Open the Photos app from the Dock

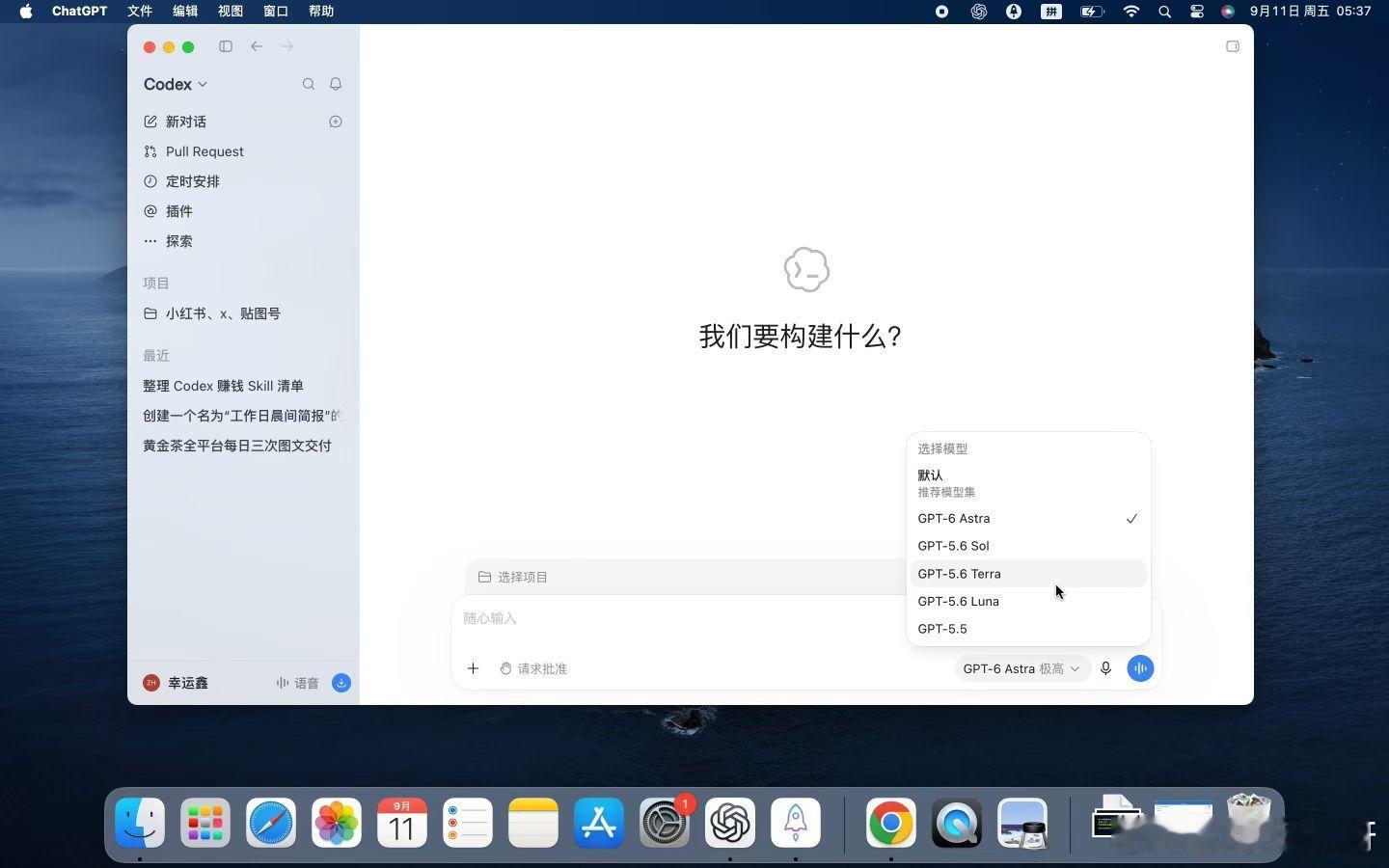click(337, 823)
